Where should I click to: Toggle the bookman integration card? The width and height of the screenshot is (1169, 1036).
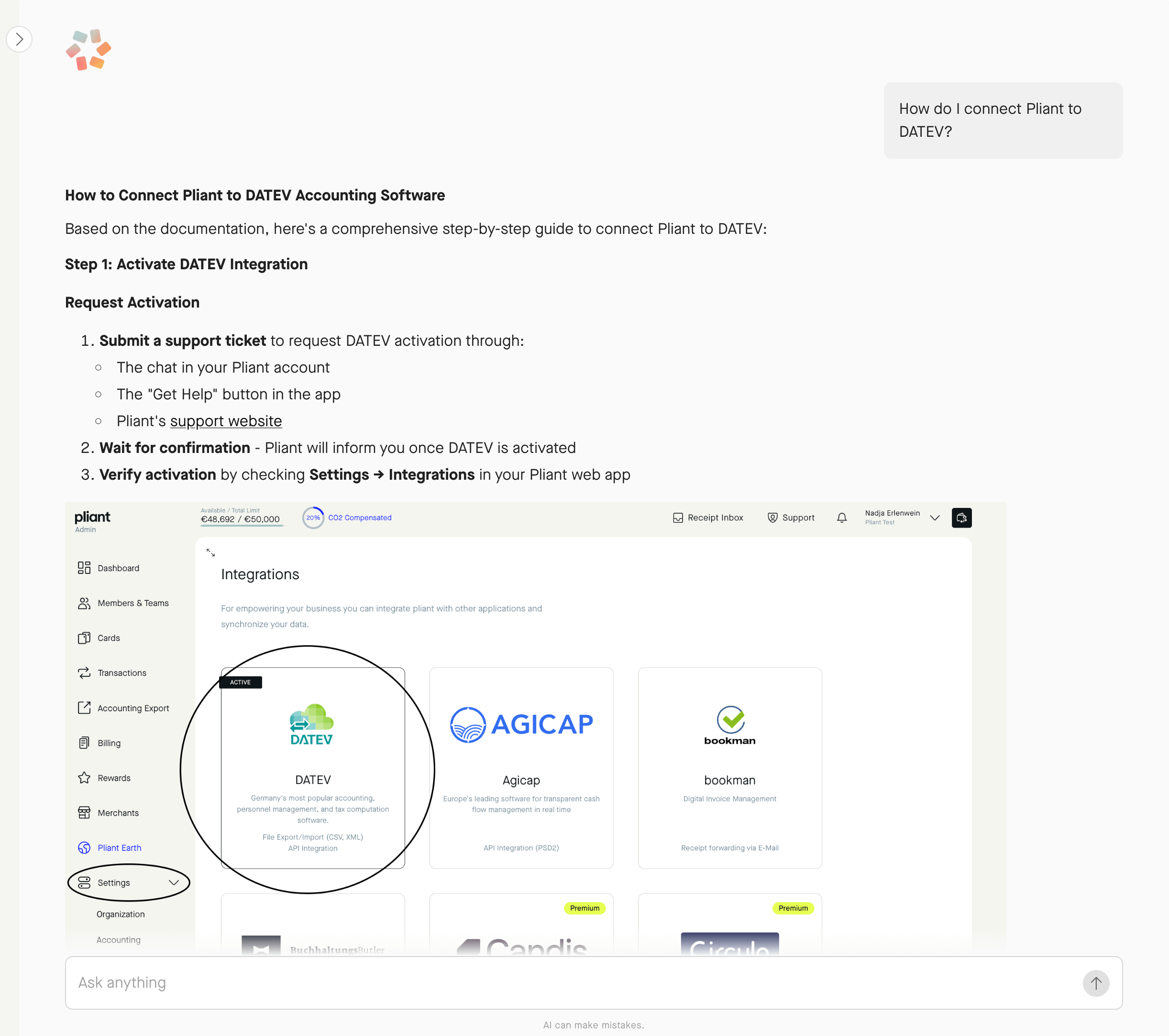click(729, 768)
